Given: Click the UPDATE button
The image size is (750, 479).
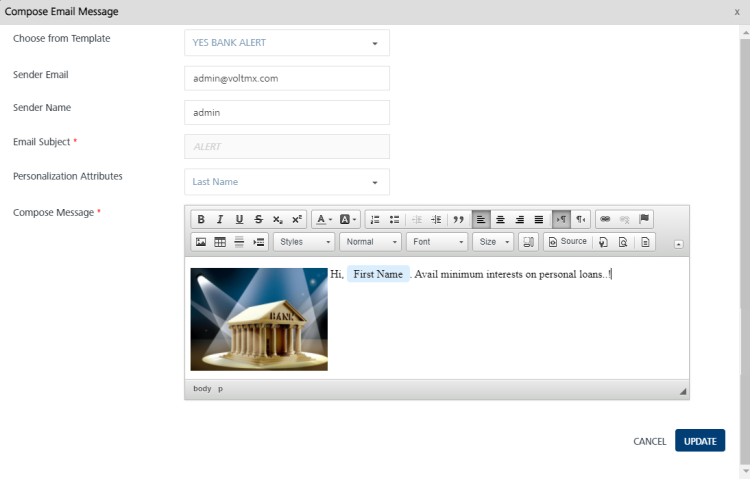Looking at the screenshot, I should (x=700, y=441).
